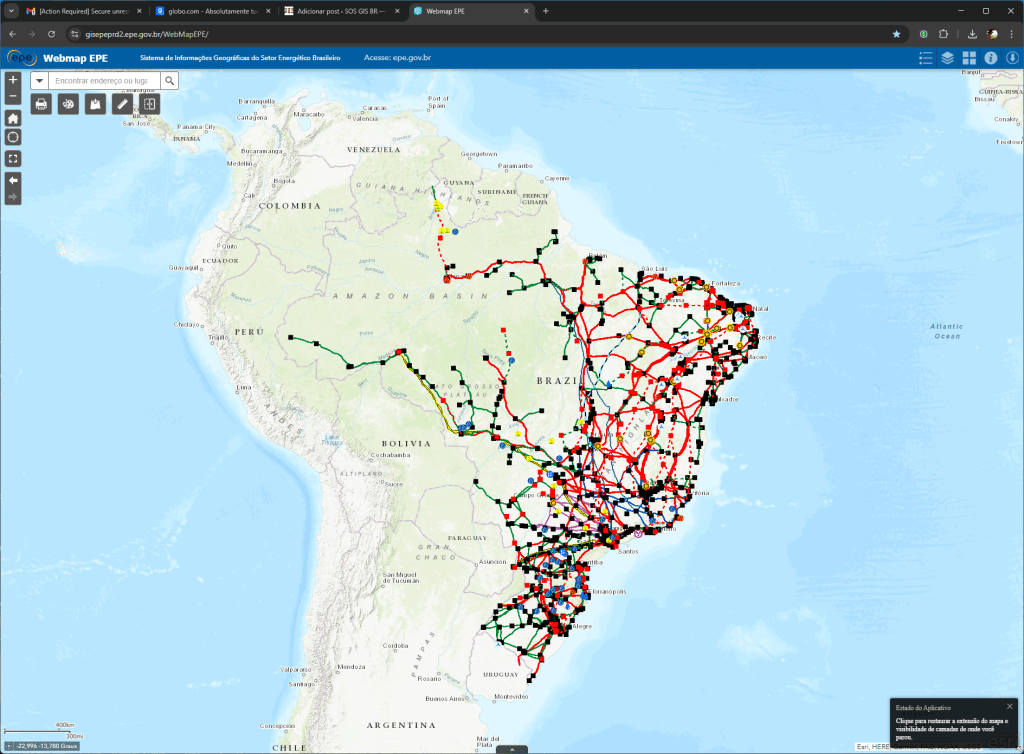Click the Home default extent button
This screenshot has height=754, width=1024.
[x=13, y=118]
